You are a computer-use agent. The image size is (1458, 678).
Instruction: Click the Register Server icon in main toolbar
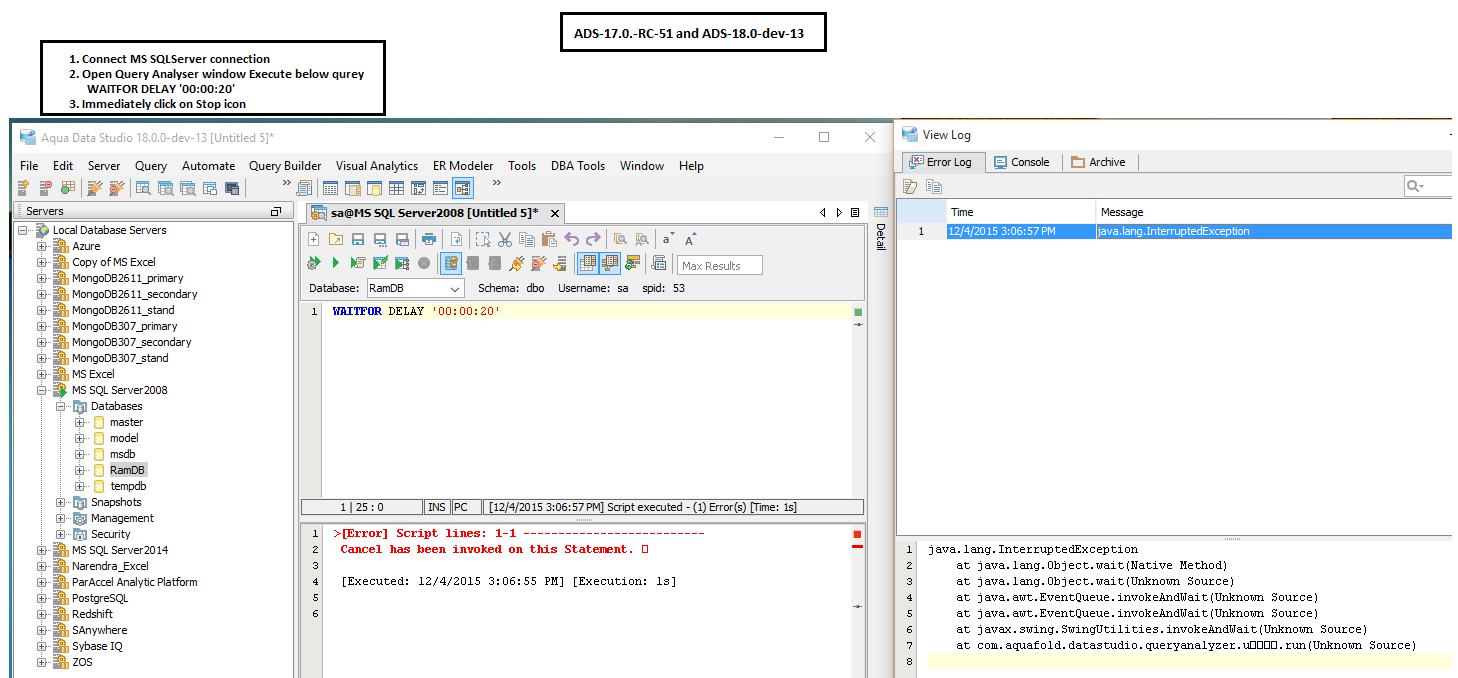coord(22,187)
